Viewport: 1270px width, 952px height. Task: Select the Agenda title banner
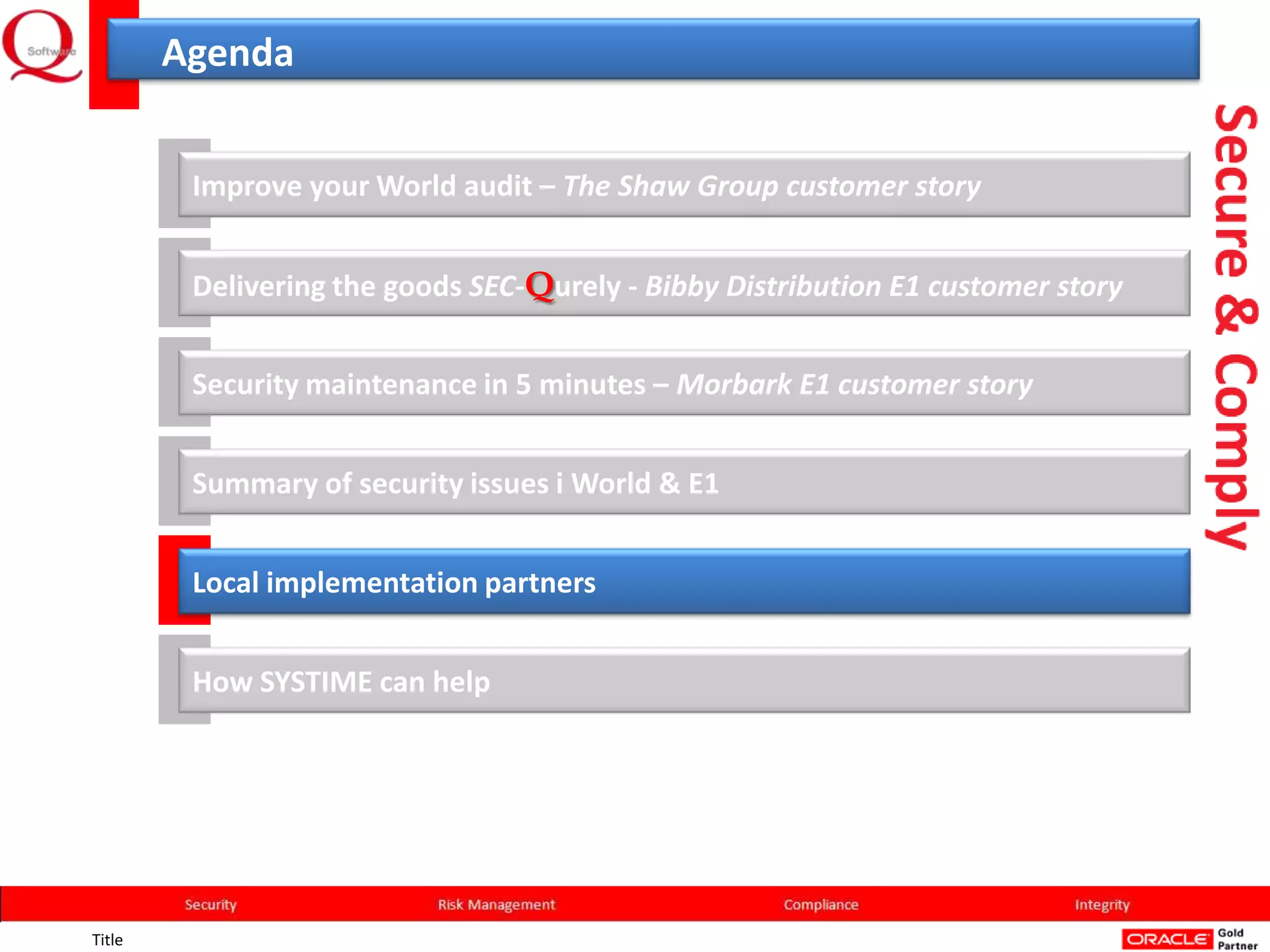pyautogui.click(x=653, y=50)
